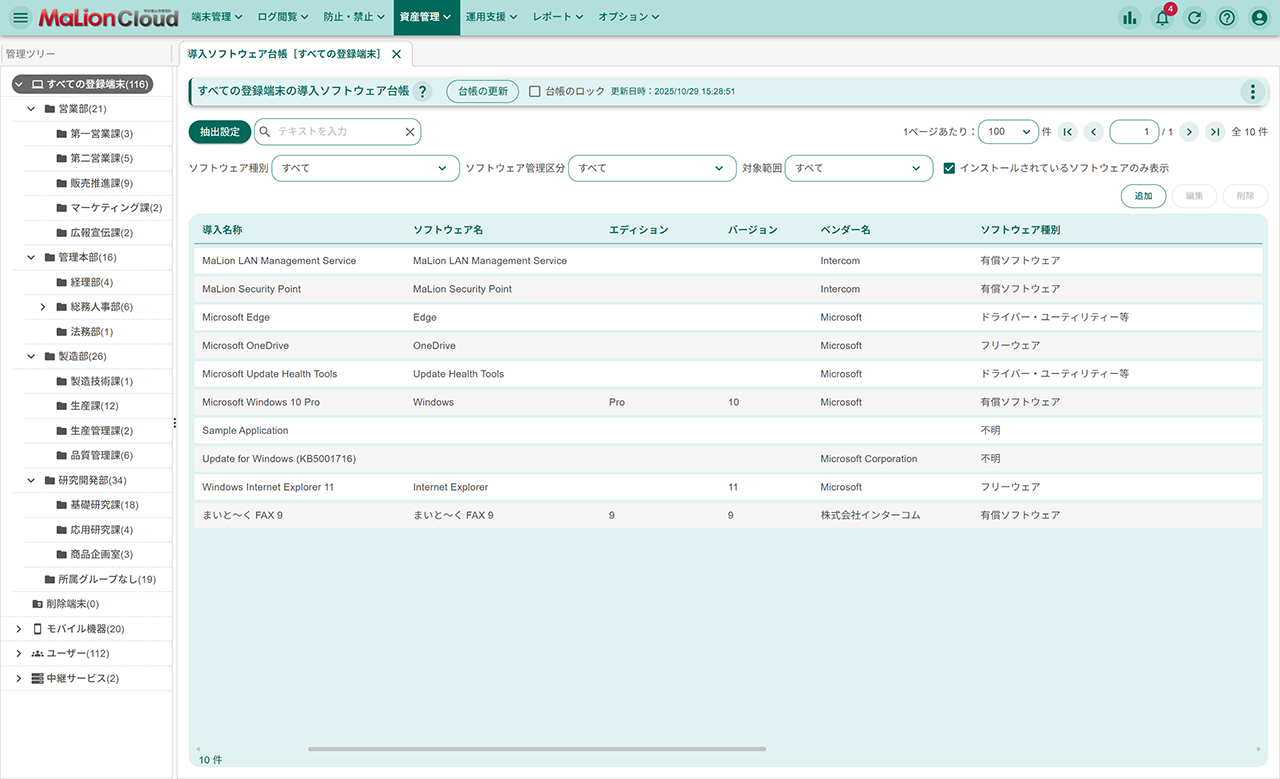
Task: Click the horizontal scrollbar below the table
Action: point(536,748)
